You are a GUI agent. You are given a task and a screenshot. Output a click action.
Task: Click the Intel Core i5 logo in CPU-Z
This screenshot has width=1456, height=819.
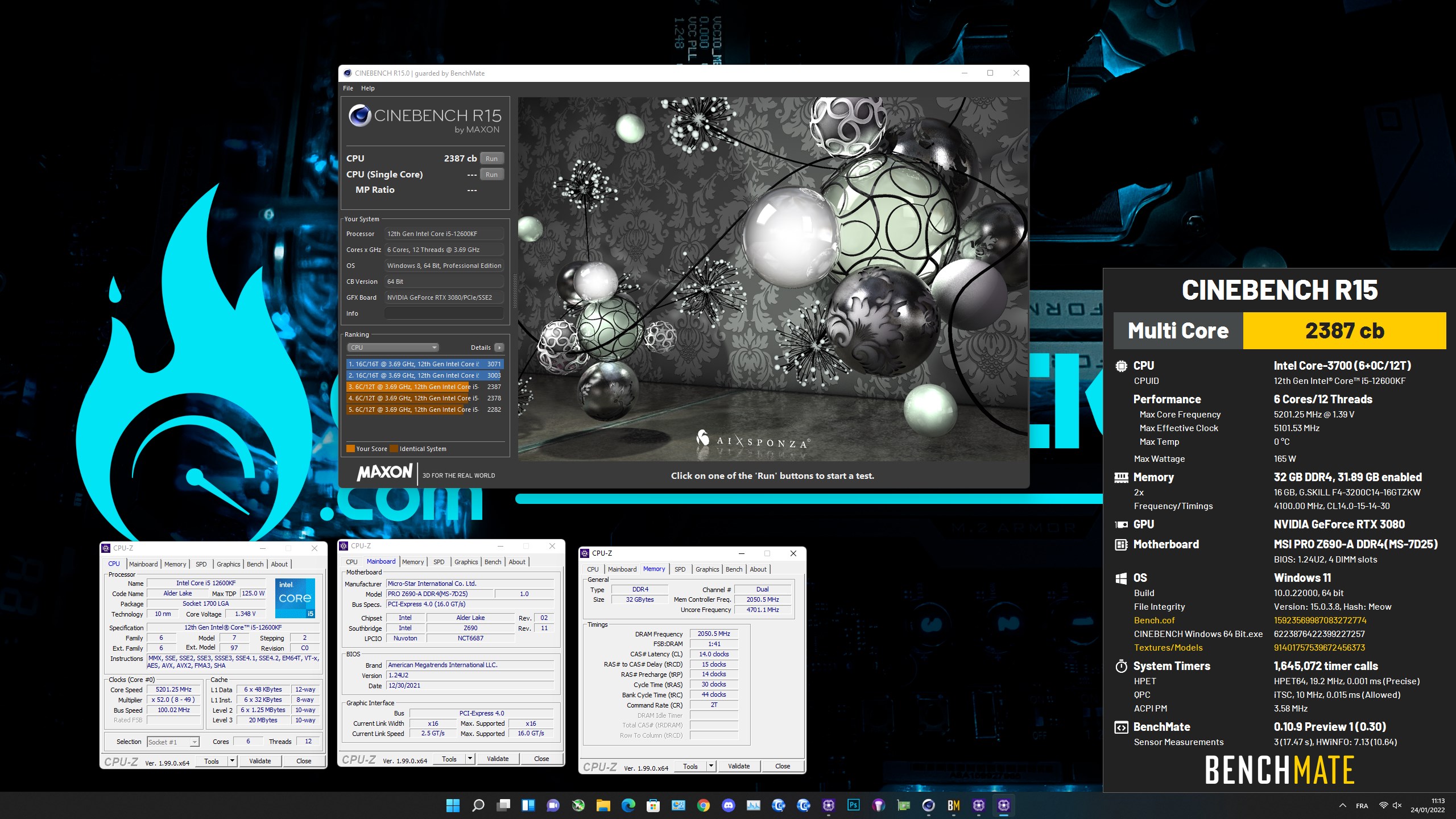295,598
